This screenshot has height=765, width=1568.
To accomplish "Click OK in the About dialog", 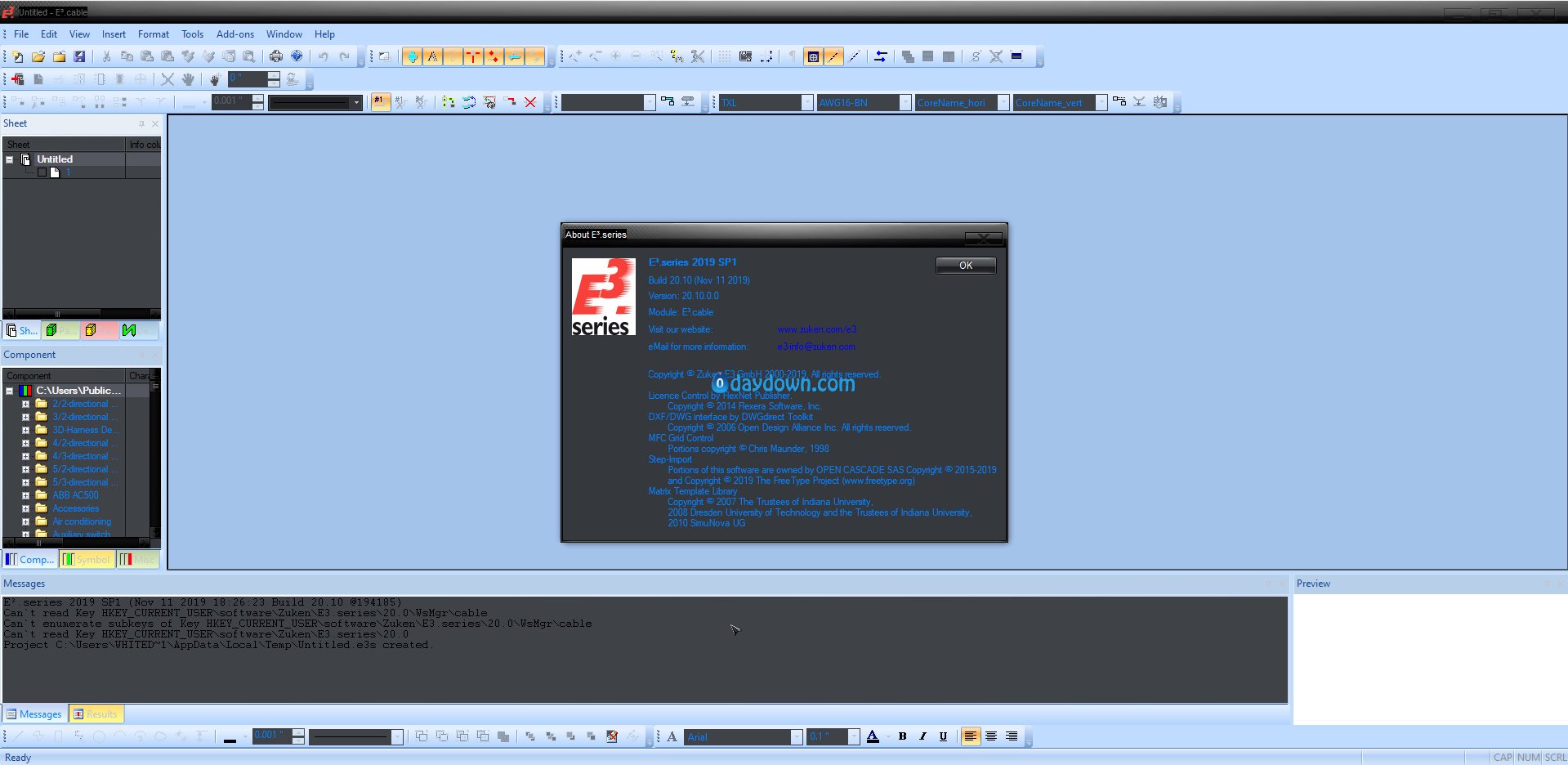I will point(966,266).
